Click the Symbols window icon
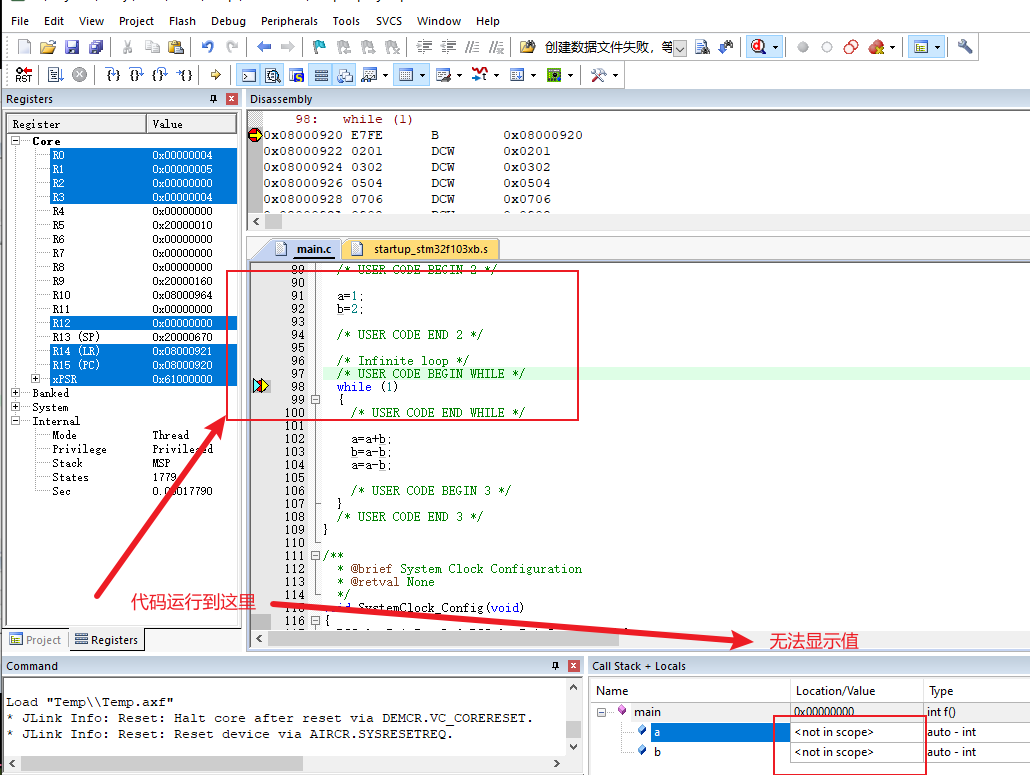This screenshot has height=775, width=1030. point(297,76)
